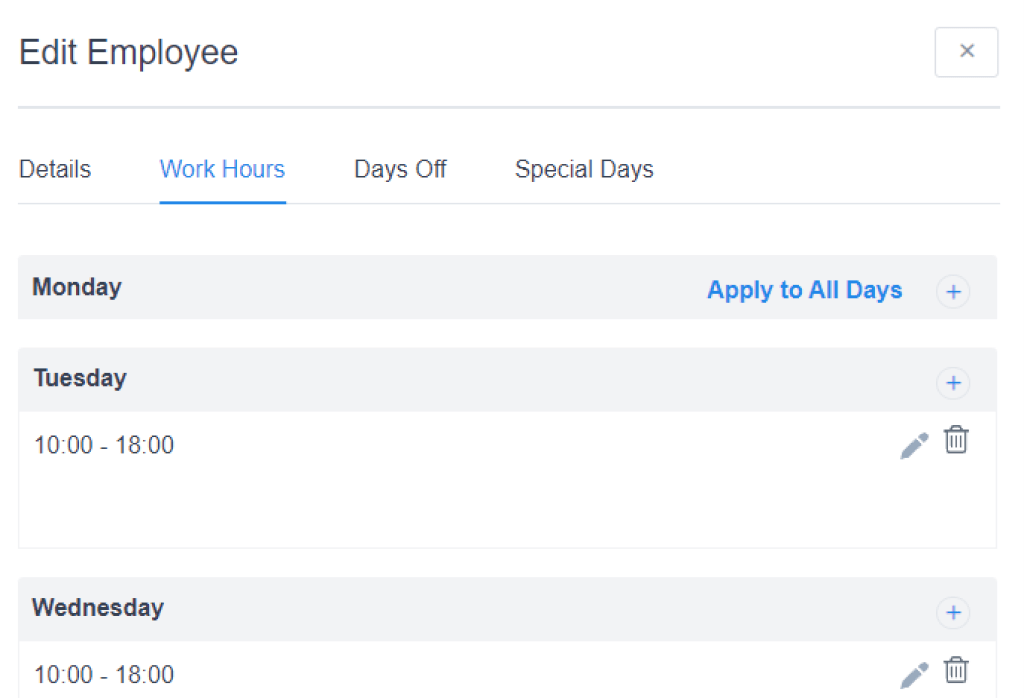This screenshot has width=1024, height=698.
Task: Select Wednesday's 10:00 - 18:00 time text
Action: coord(104,675)
